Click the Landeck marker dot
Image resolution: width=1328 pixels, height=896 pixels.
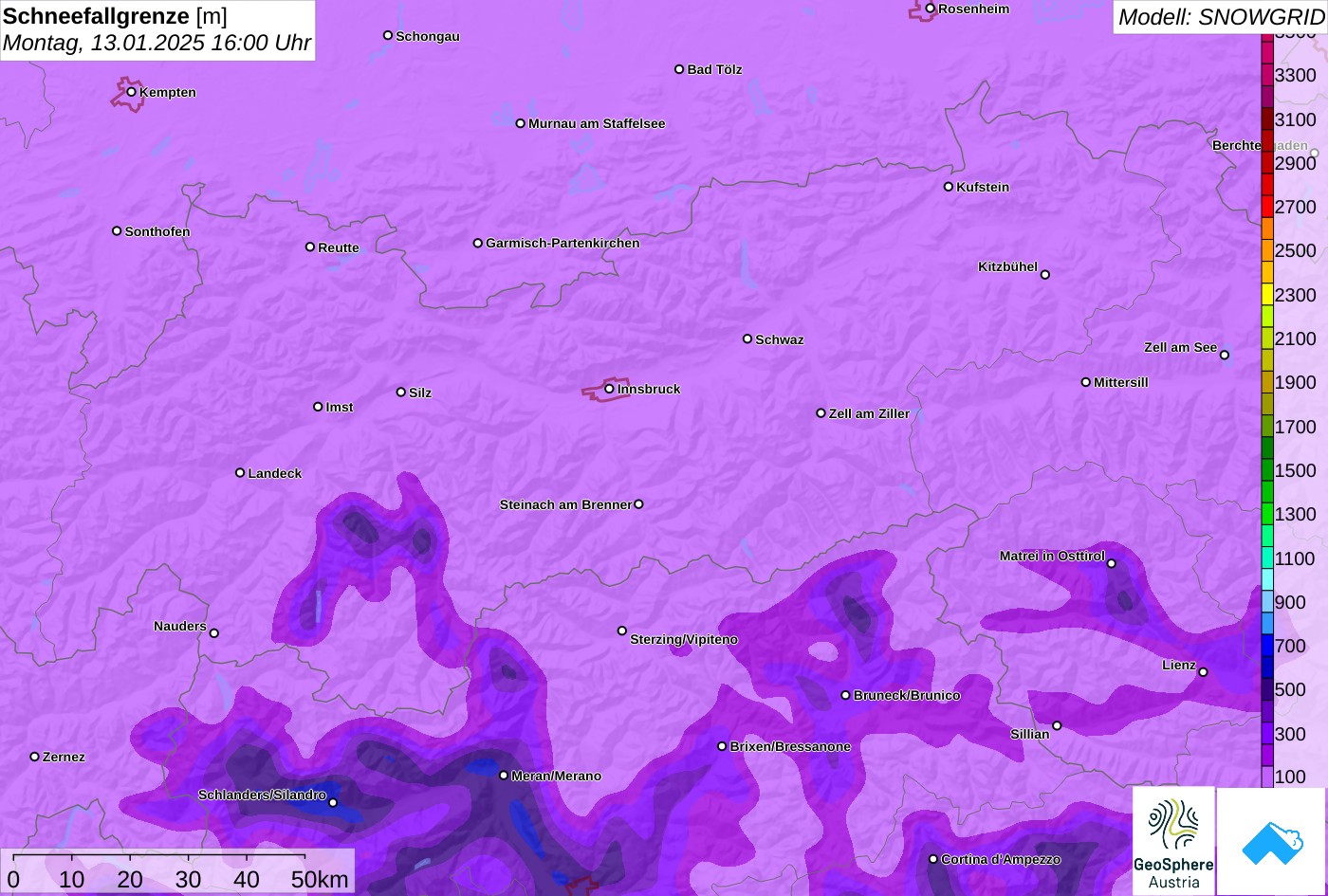tap(240, 472)
